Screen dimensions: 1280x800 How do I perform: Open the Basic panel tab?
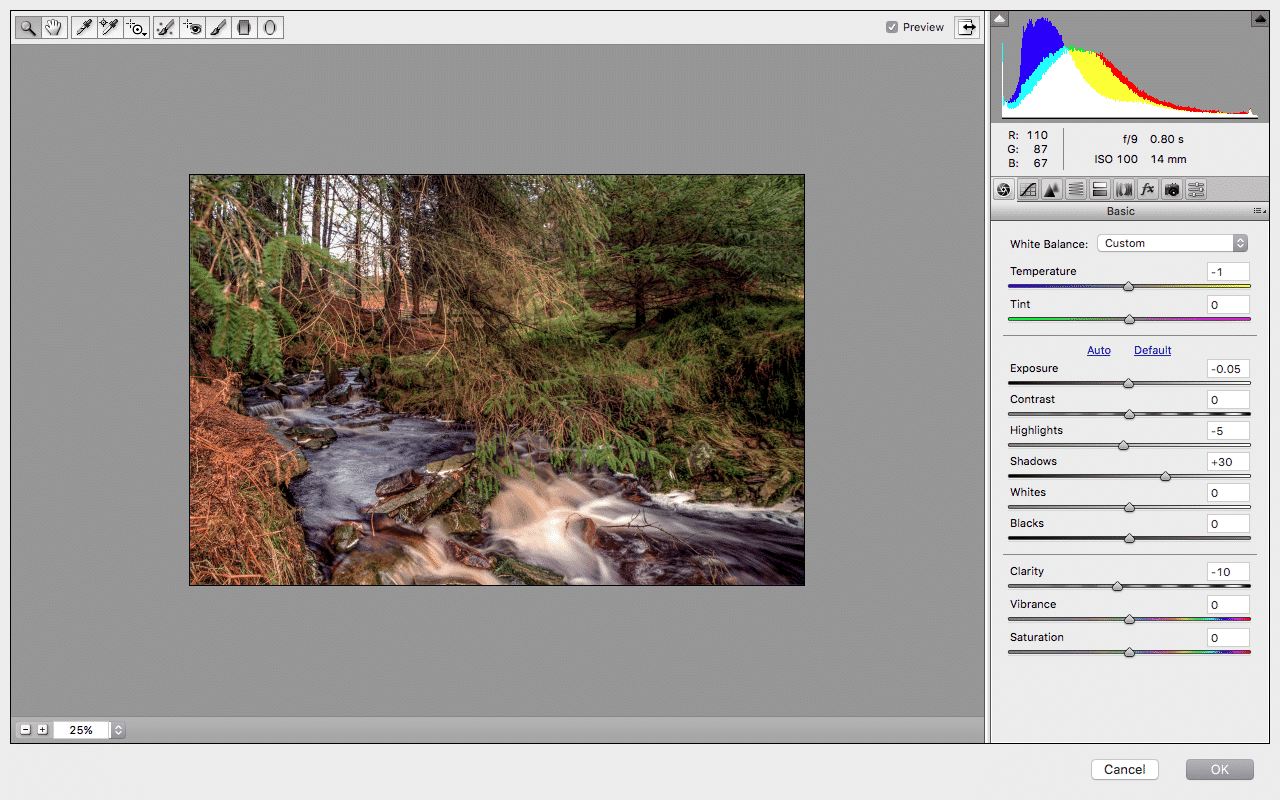point(1004,189)
